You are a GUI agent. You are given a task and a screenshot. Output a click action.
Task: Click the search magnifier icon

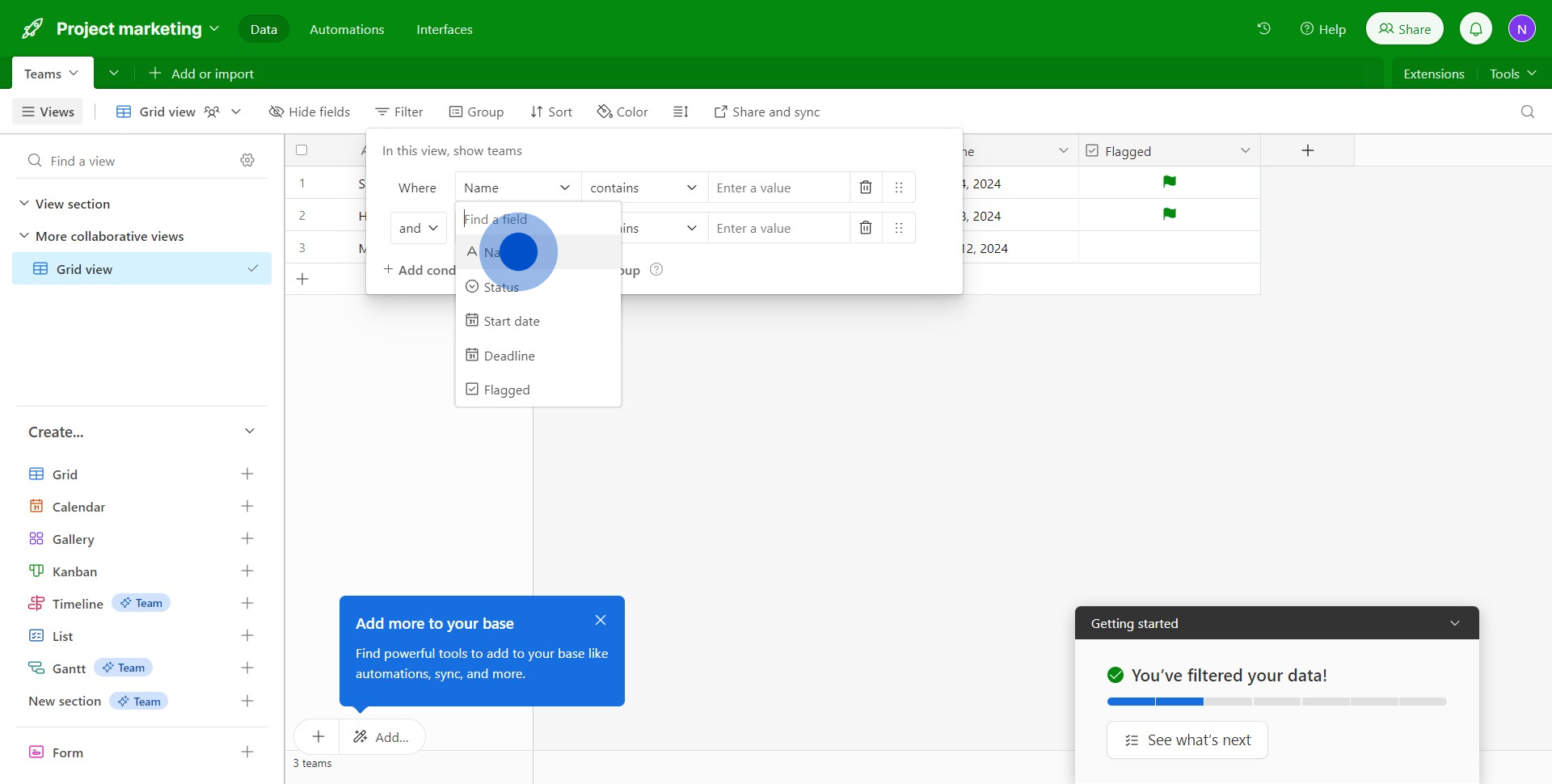point(1527,112)
